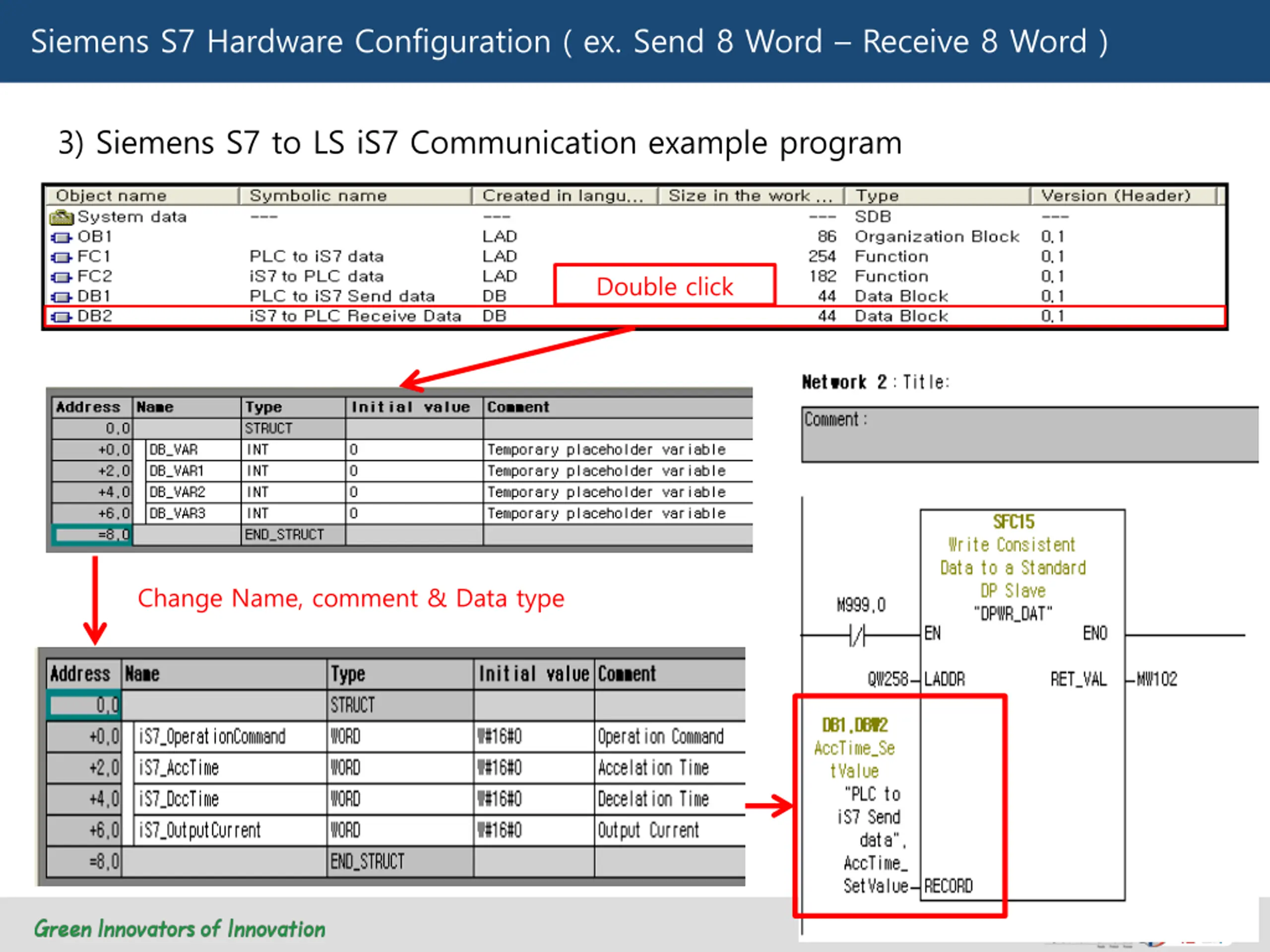Select address =8.0 cell in upper table
This screenshot has width=1270, height=952.
tap(92, 535)
